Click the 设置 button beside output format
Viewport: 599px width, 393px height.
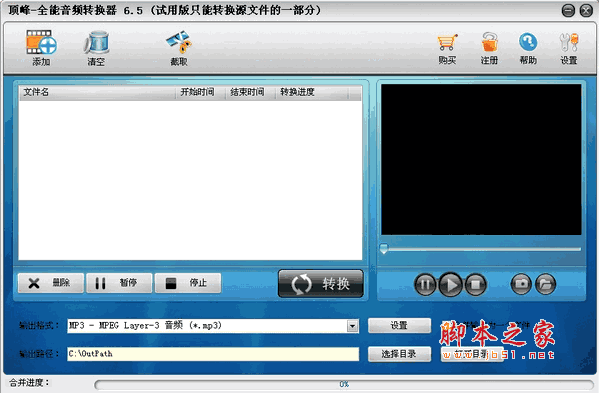pos(399,325)
